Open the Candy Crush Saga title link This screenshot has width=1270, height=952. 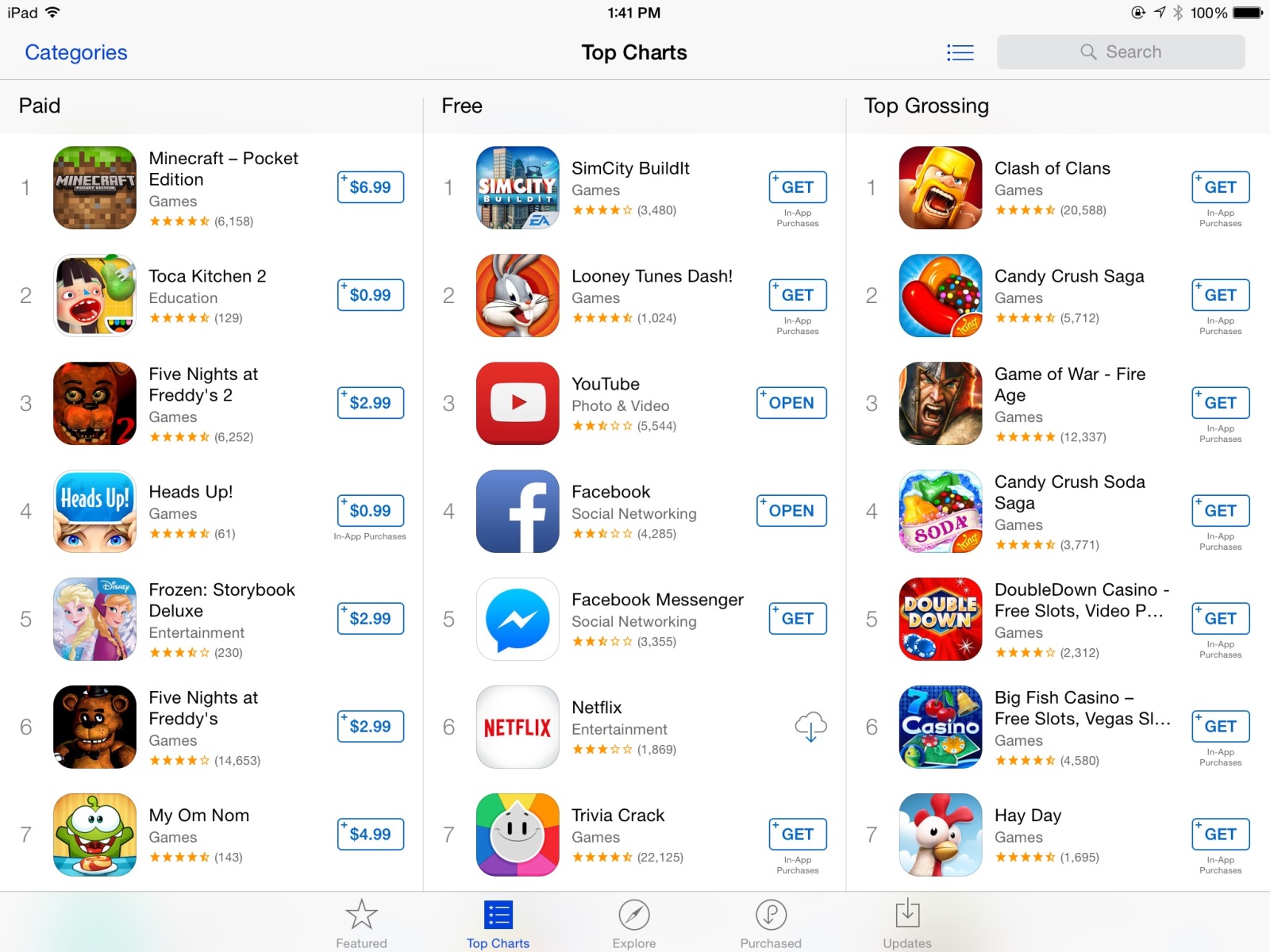pos(1069,276)
